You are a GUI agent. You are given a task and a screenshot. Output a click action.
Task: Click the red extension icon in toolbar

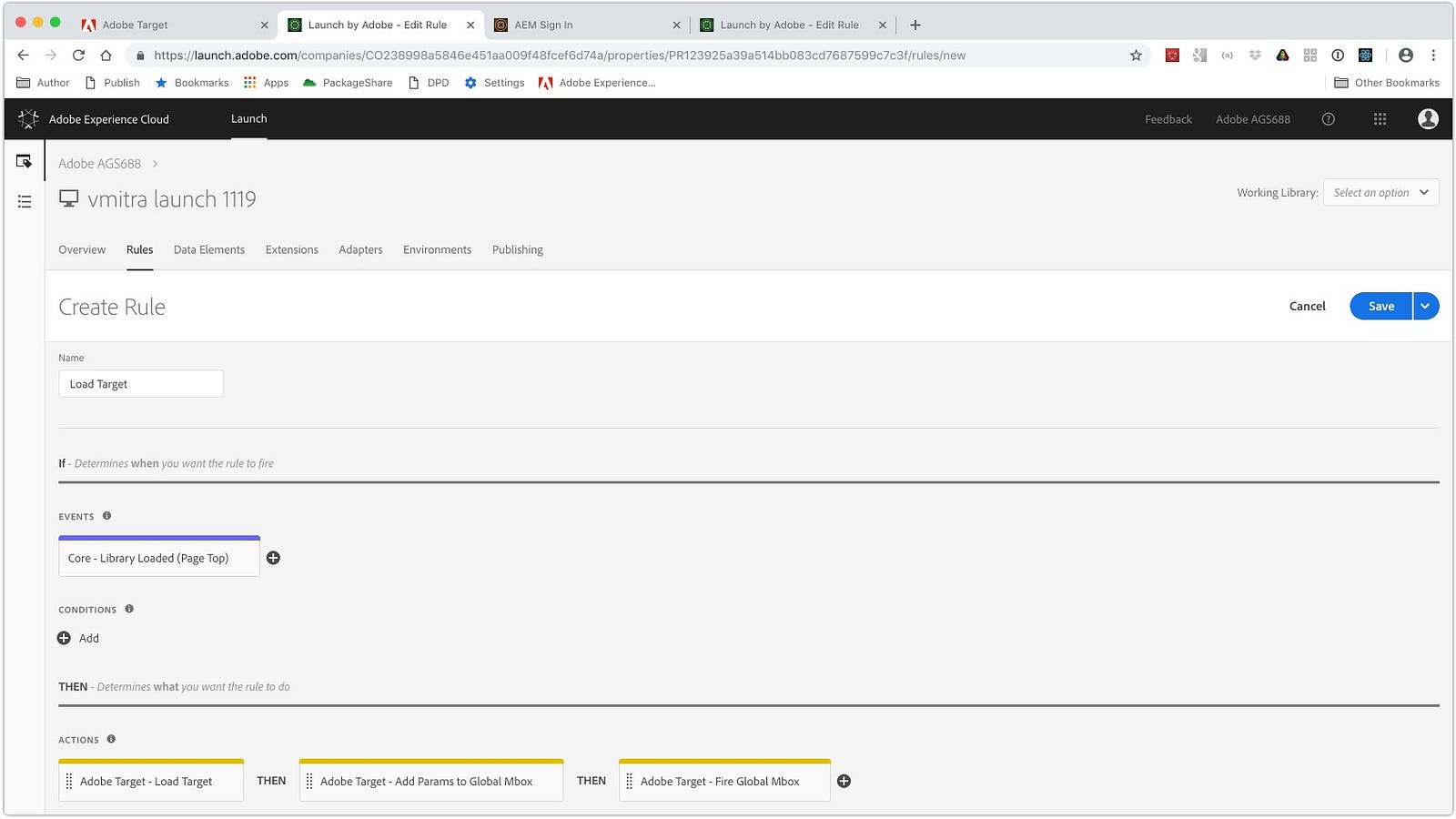pyautogui.click(x=1172, y=56)
